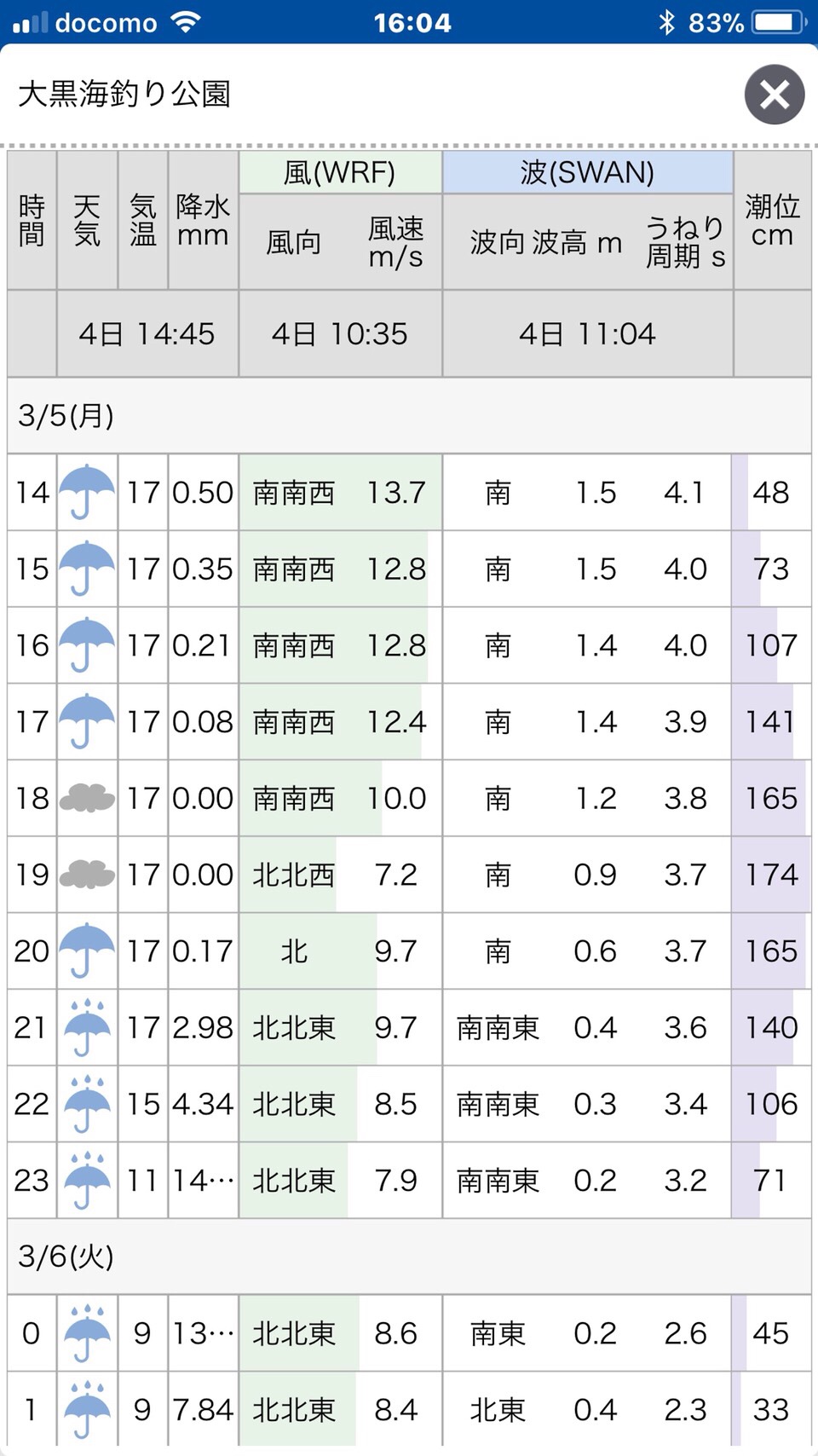This screenshot has width=818, height=1456.
Task: Tap the battery indicator in status bar
Action: click(x=778, y=22)
